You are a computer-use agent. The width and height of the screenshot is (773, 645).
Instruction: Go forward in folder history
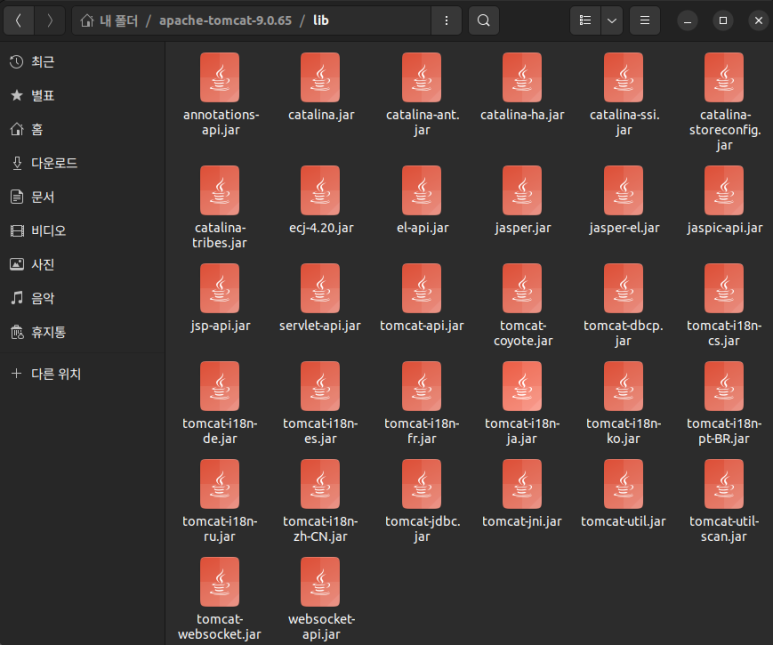coord(50,21)
